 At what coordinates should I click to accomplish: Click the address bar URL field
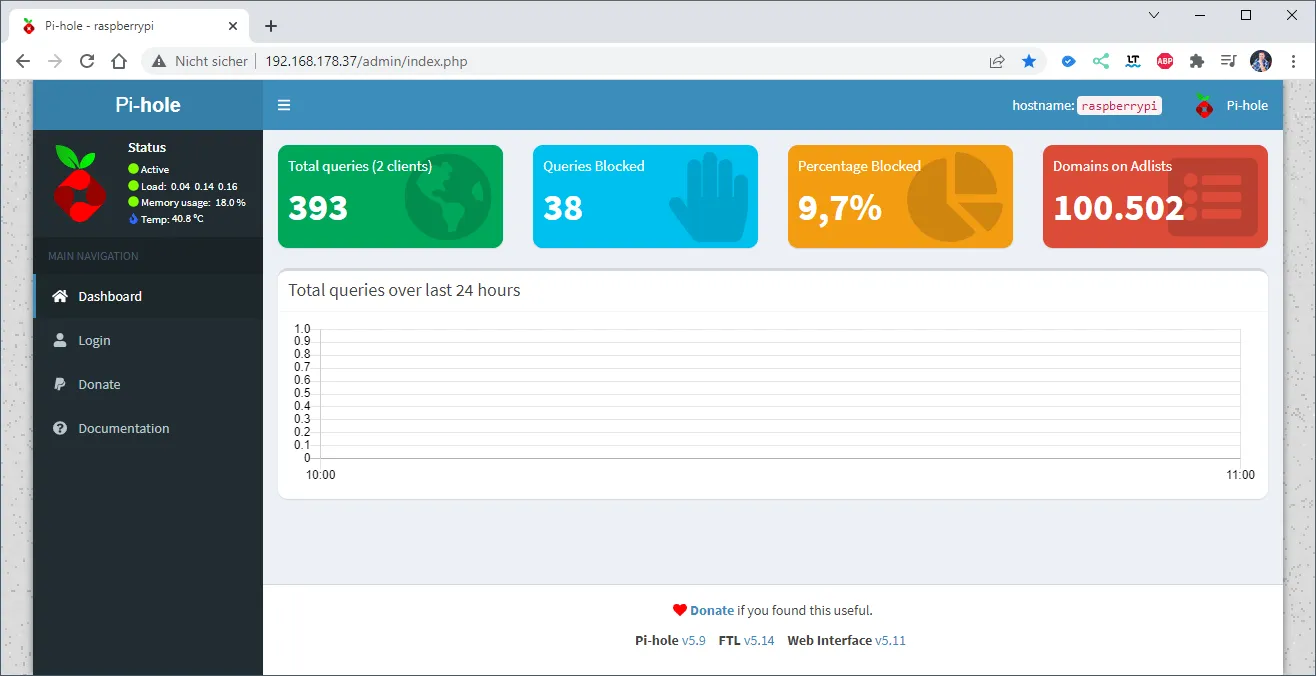coord(600,61)
